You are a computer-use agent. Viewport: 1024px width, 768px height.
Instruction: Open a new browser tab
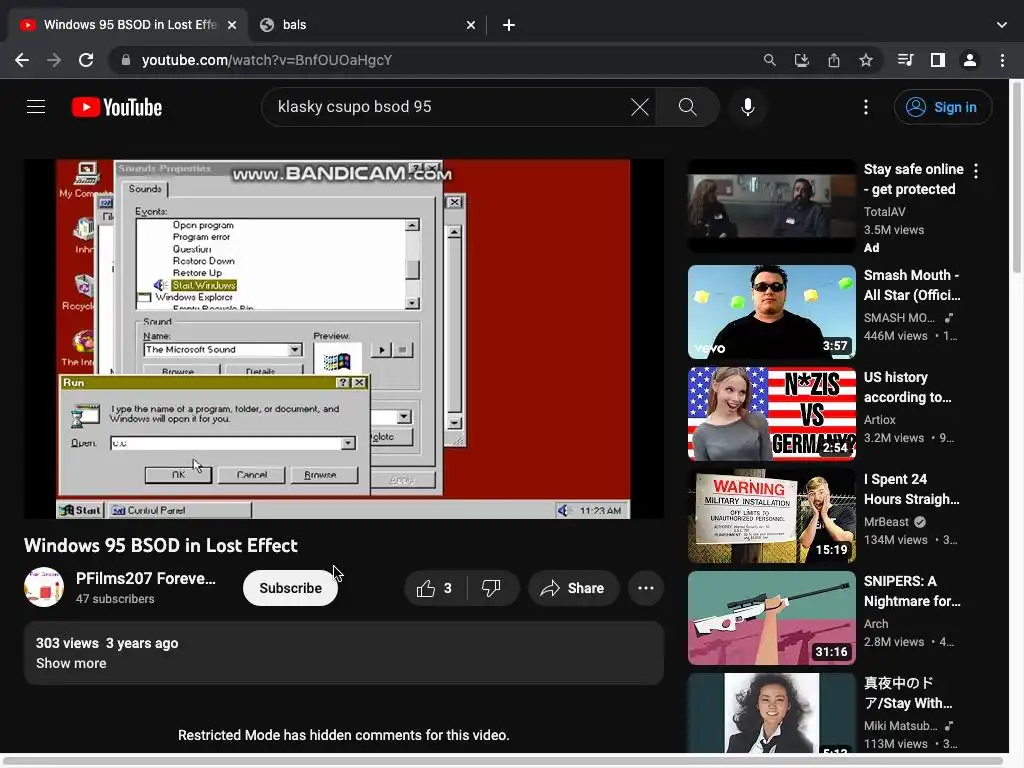pyautogui.click(x=509, y=25)
